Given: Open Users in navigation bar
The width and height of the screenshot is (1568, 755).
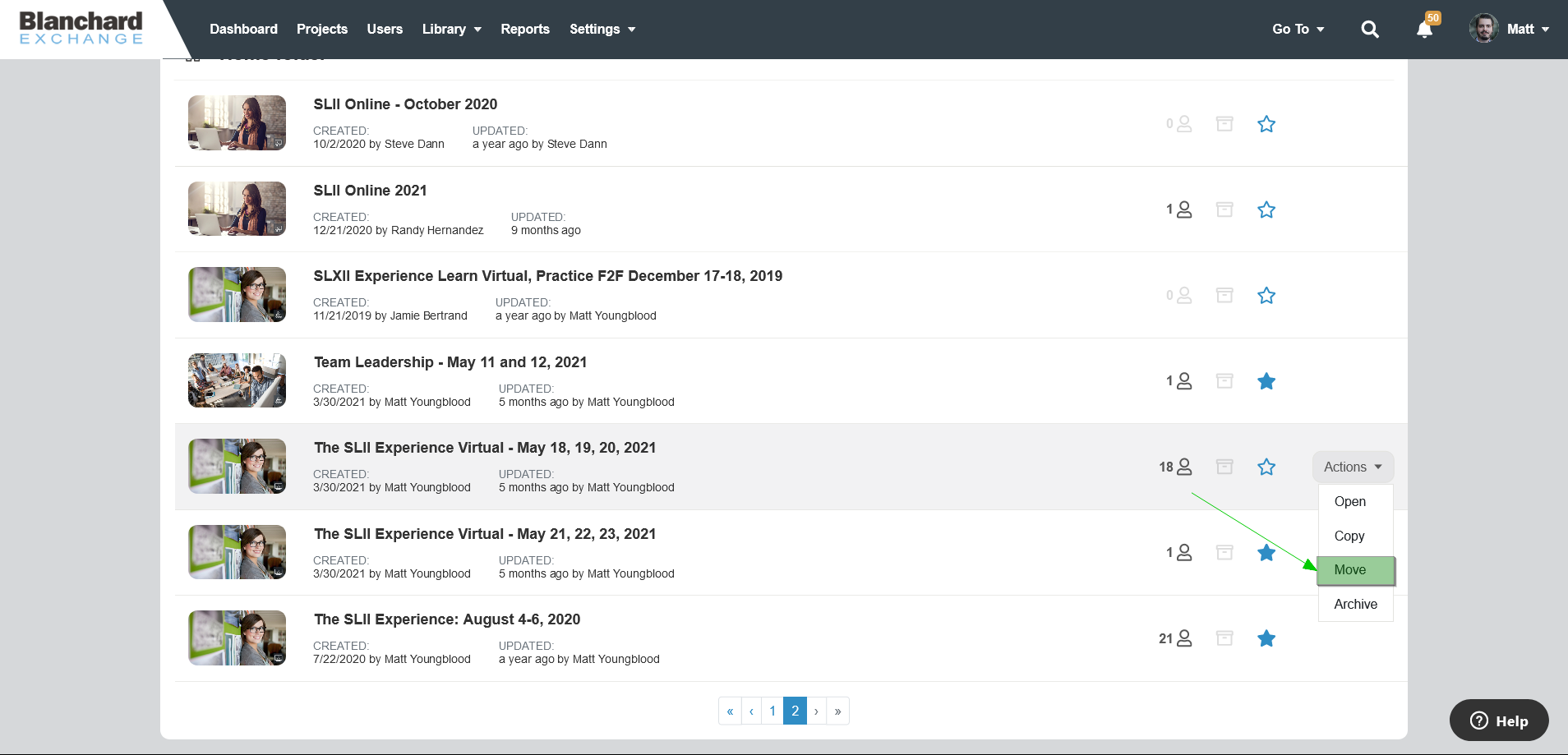Looking at the screenshot, I should (385, 29).
